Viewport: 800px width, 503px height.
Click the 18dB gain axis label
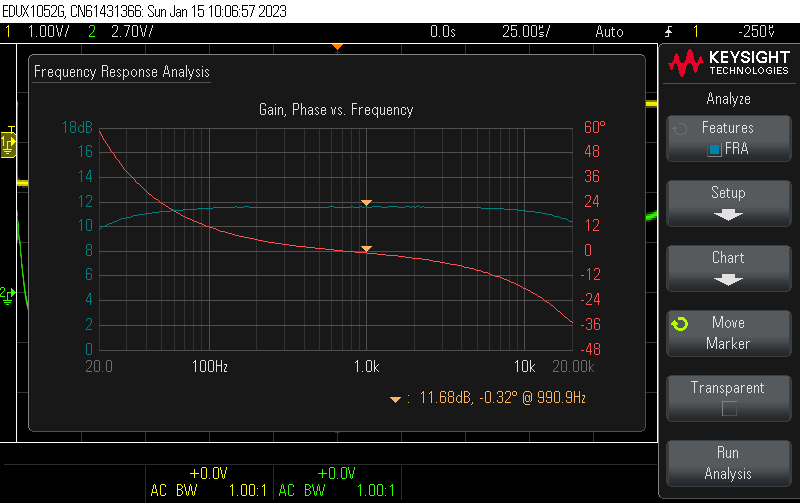click(77, 127)
